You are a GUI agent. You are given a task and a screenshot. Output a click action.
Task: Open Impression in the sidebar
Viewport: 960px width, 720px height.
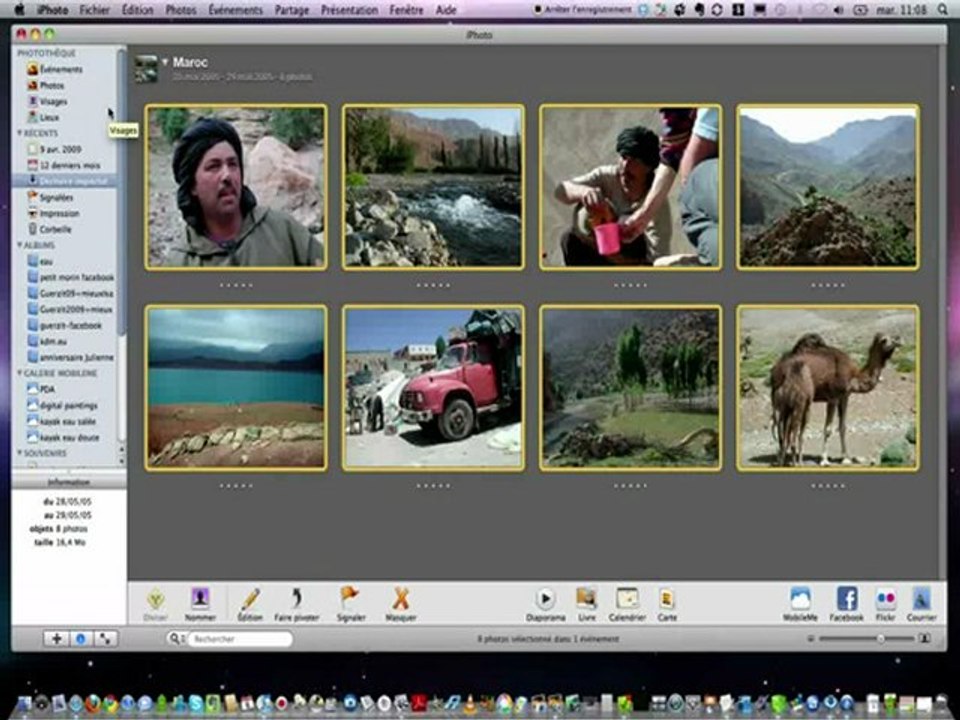(x=59, y=213)
